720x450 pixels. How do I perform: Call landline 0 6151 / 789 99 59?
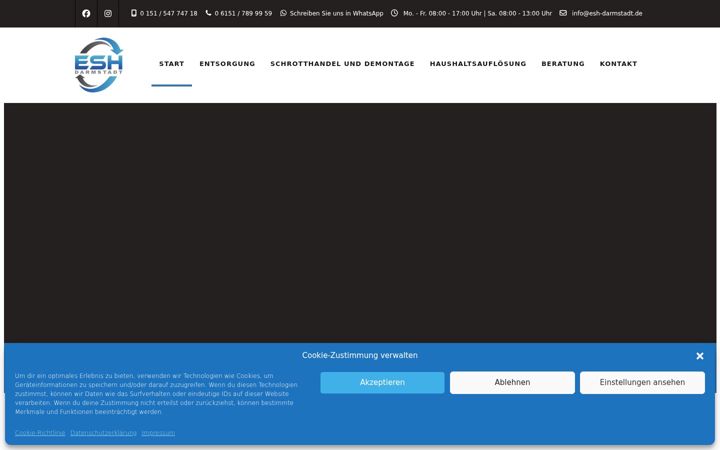pos(243,13)
